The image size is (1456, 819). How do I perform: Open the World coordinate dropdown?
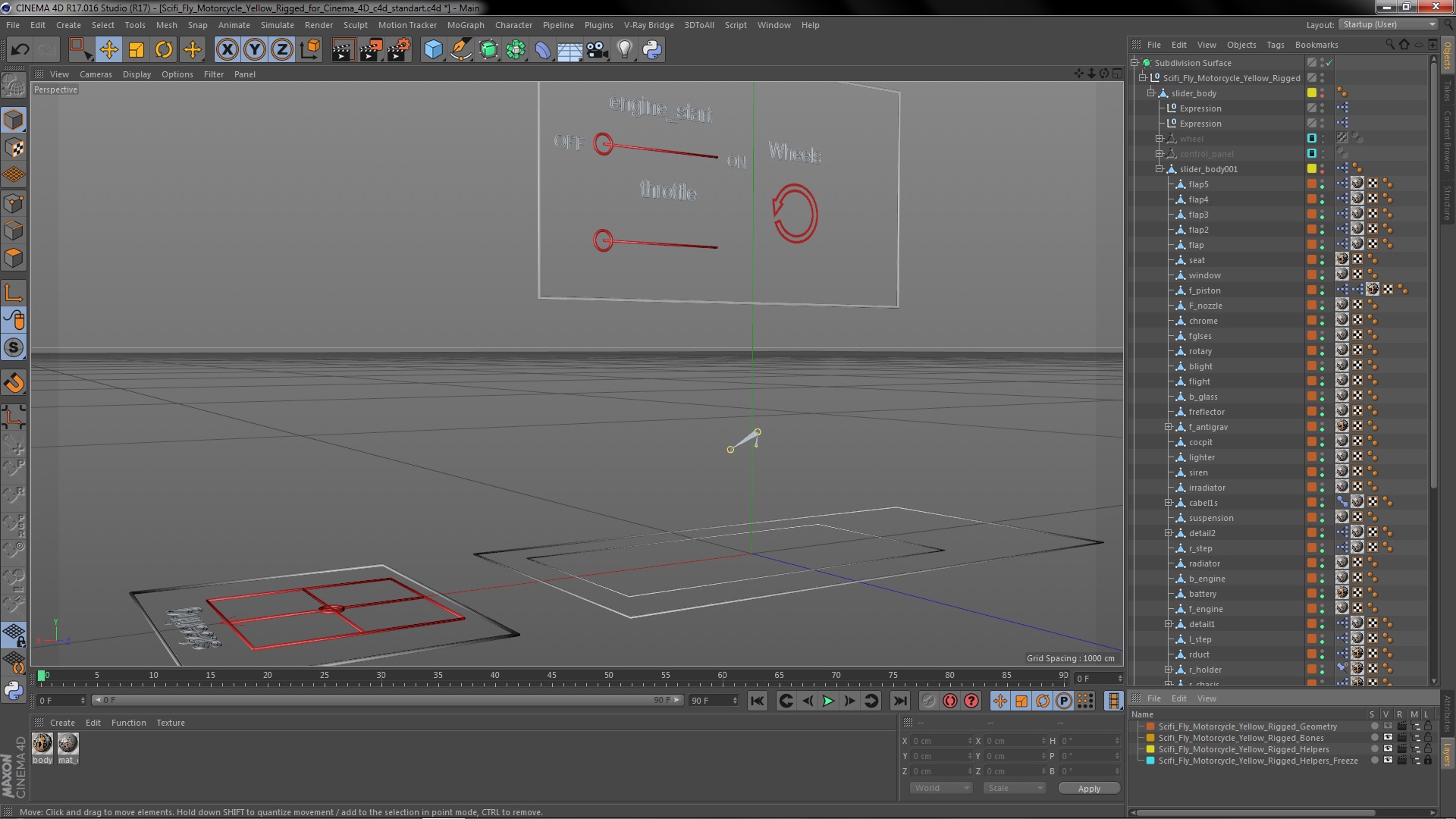940,788
